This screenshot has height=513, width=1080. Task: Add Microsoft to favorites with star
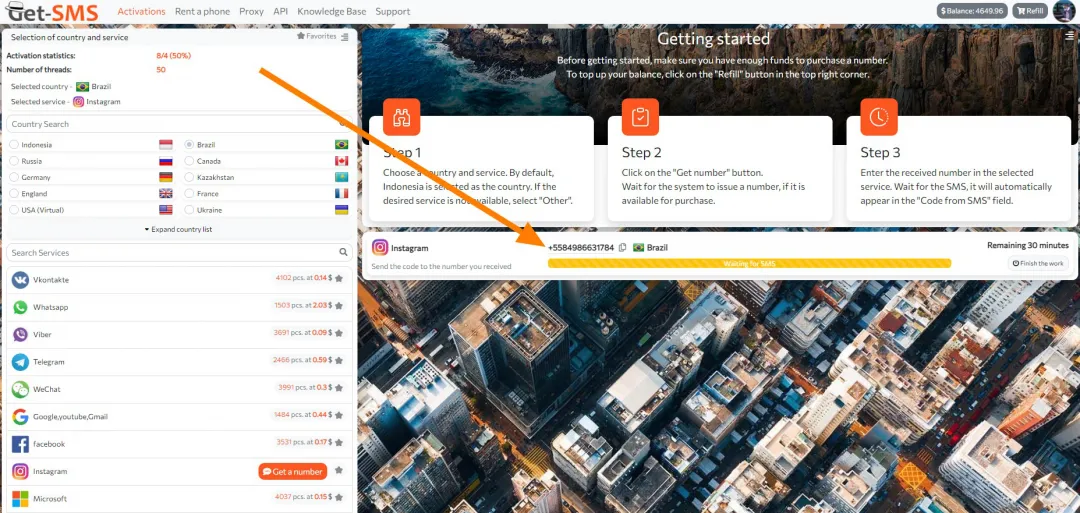(339, 498)
